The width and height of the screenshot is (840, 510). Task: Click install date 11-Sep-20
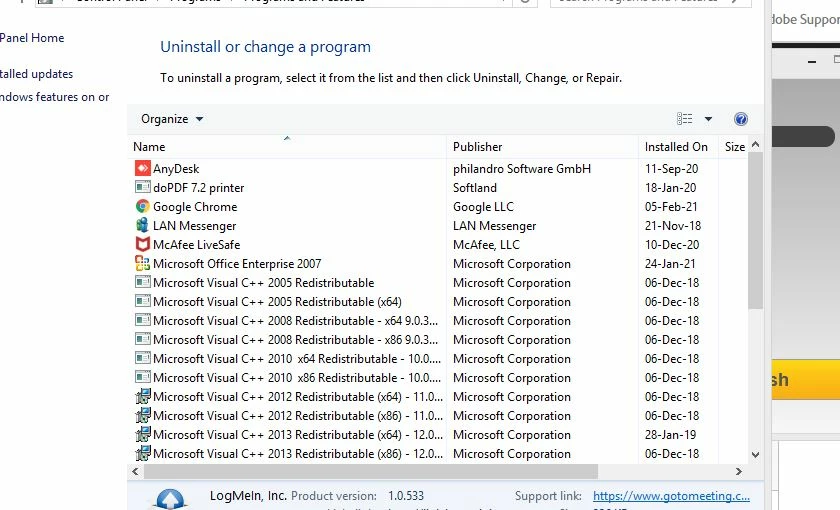[x=671, y=169]
